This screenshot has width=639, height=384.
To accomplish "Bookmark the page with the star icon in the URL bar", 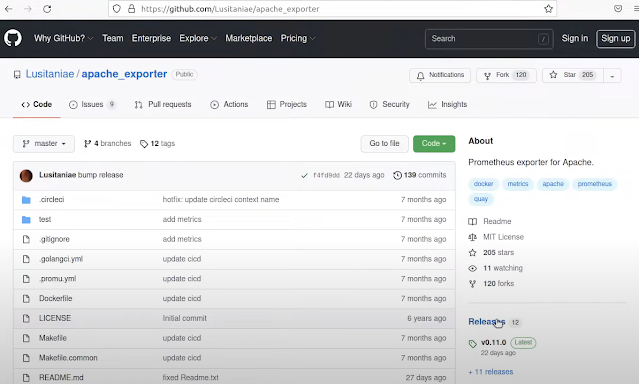I will (x=548, y=9).
